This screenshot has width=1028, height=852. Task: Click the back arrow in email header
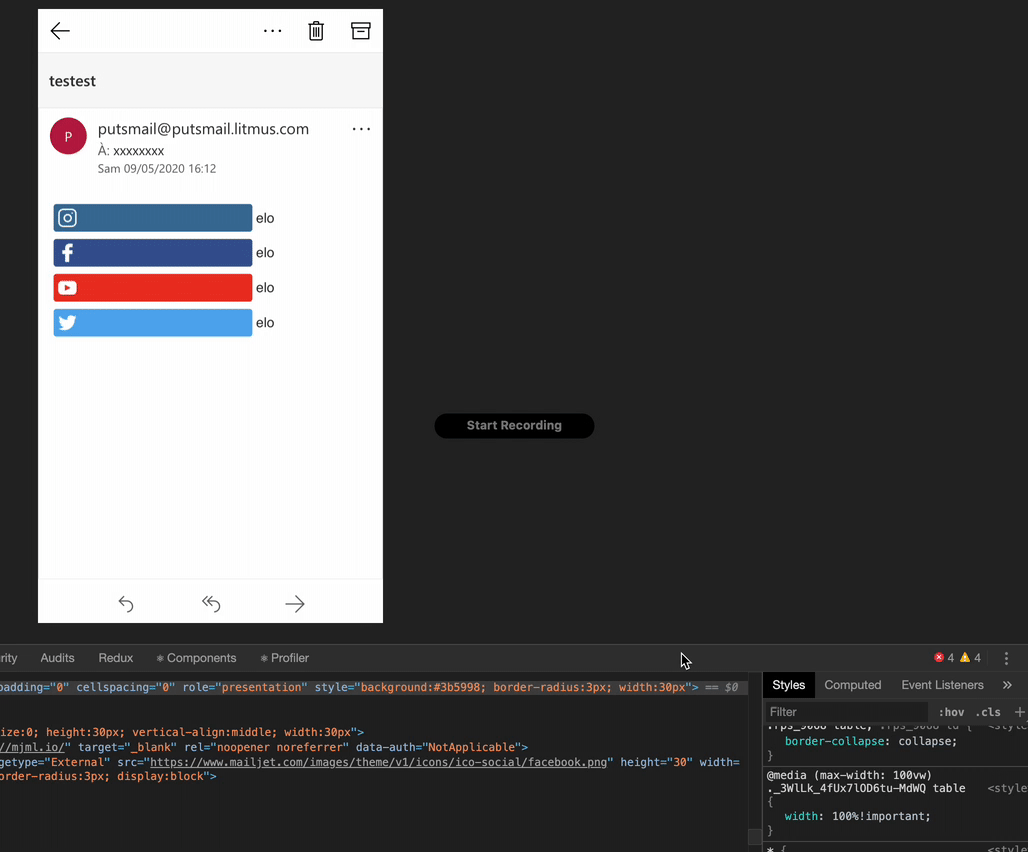click(x=60, y=31)
